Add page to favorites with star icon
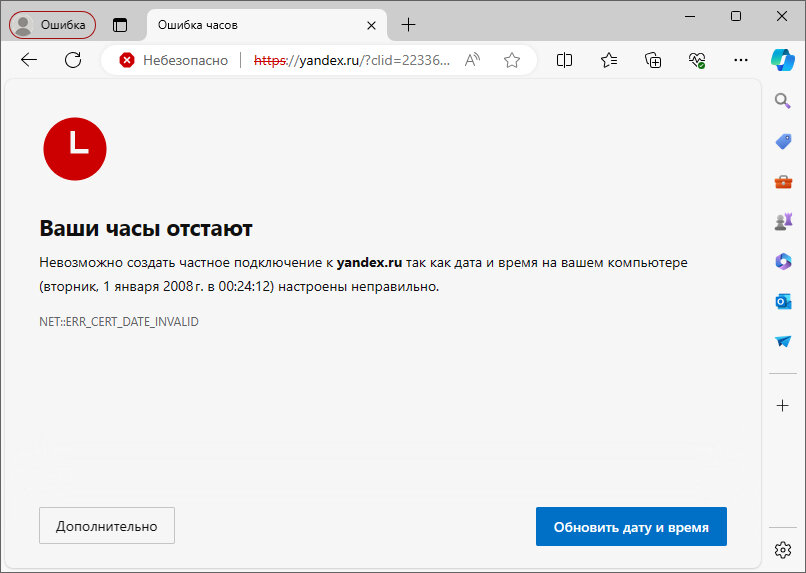 coord(511,60)
